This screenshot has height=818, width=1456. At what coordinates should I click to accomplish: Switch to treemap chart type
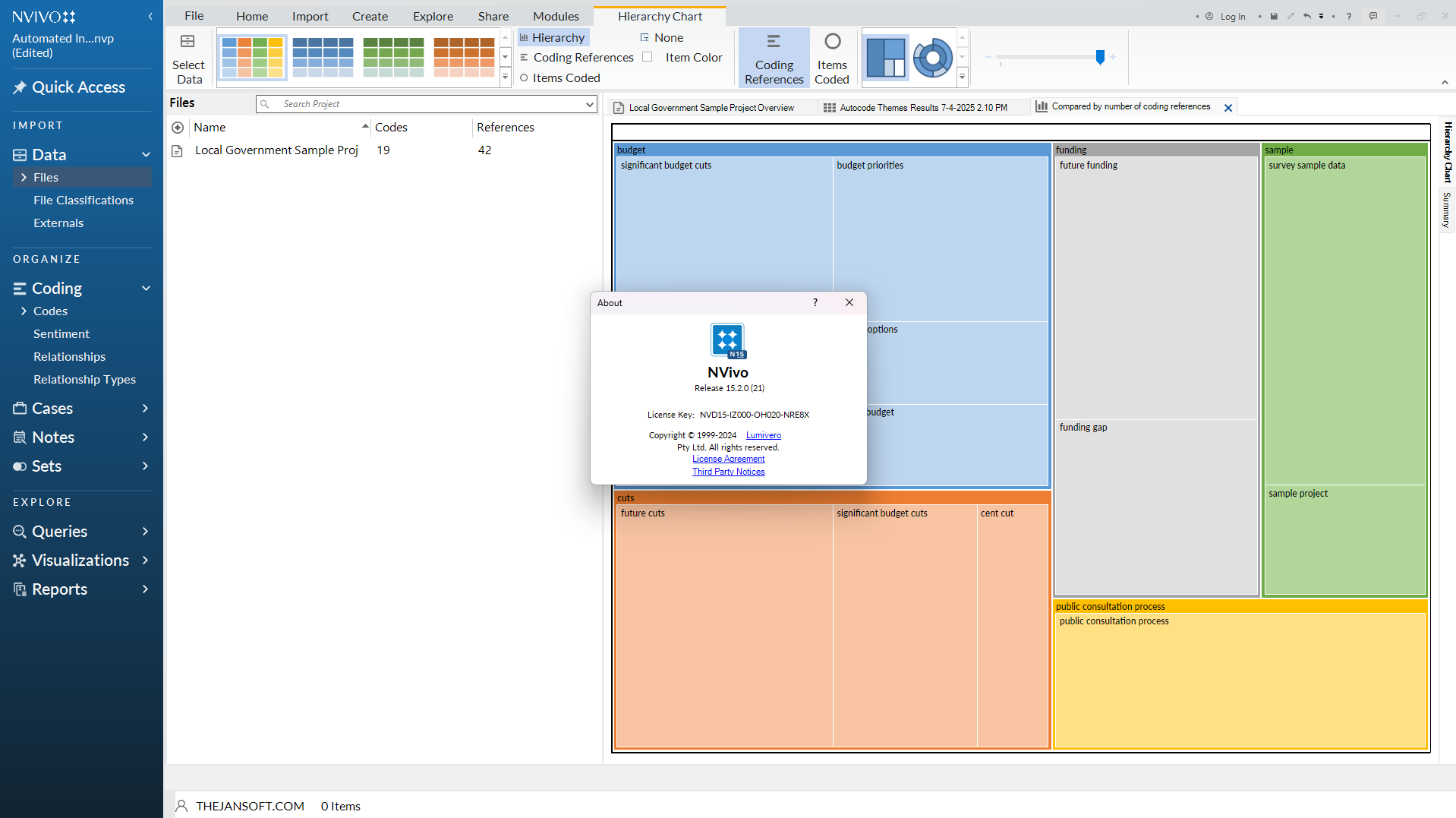(x=885, y=58)
